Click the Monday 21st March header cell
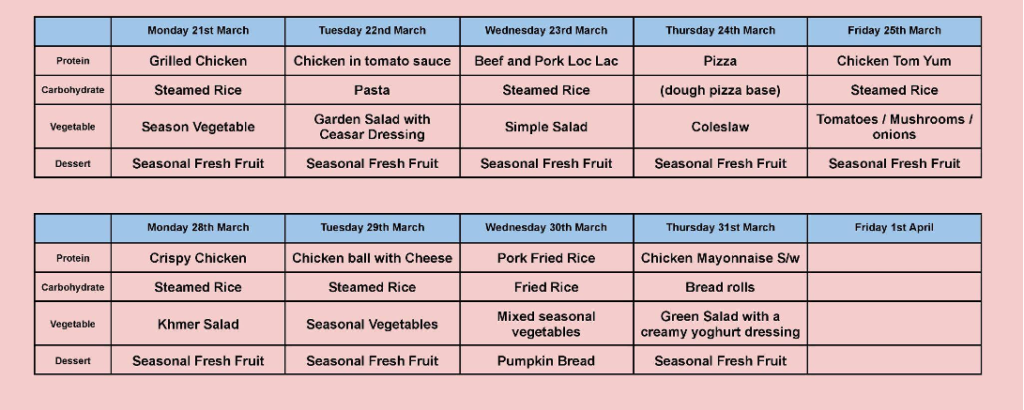1024x410 pixels. click(x=198, y=31)
